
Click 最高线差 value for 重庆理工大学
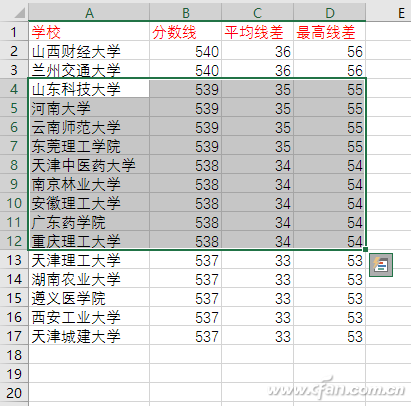click(330, 241)
